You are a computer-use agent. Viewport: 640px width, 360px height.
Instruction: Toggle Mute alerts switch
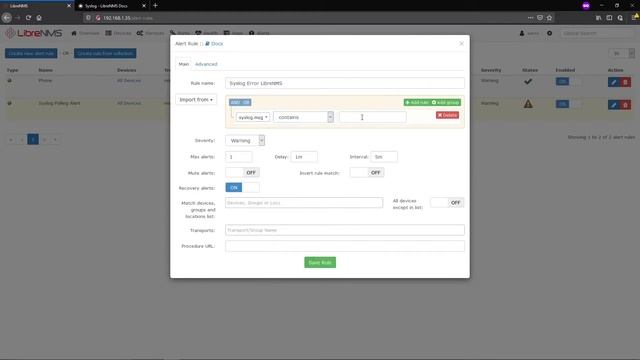pos(242,173)
